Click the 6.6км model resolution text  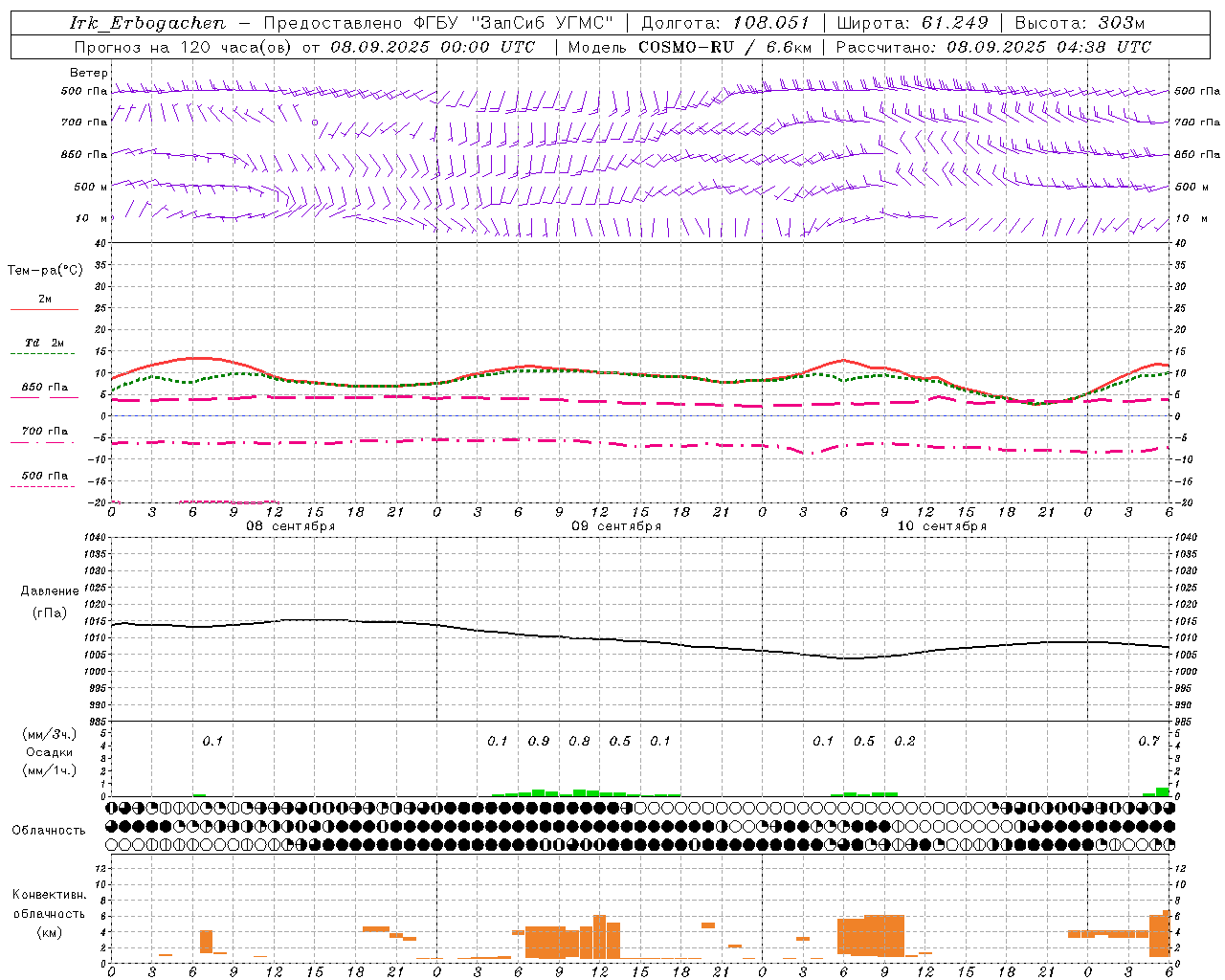click(789, 47)
